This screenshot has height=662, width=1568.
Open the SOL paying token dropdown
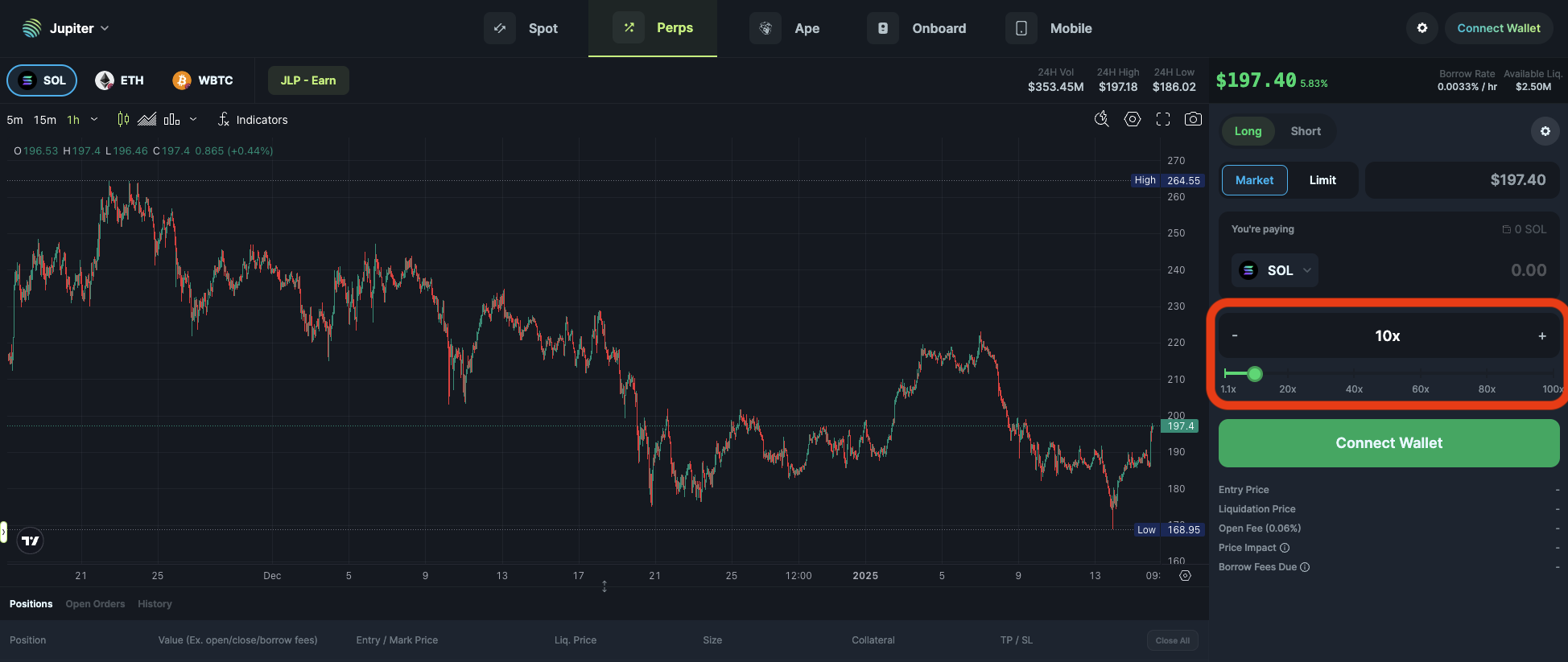(x=1275, y=270)
